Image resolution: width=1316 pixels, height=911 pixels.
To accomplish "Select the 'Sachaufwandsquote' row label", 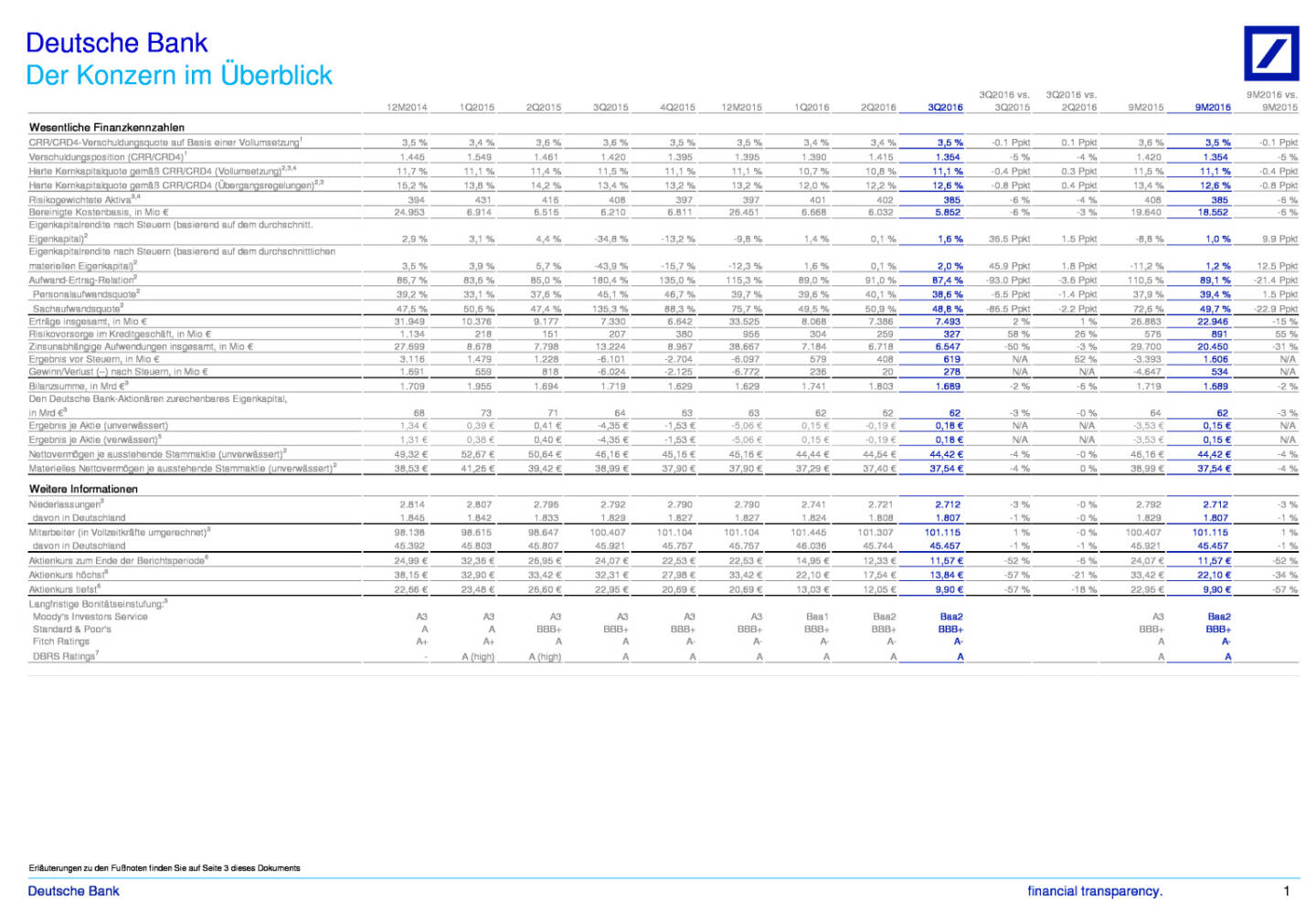I will pyautogui.click(x=78, y=309).
